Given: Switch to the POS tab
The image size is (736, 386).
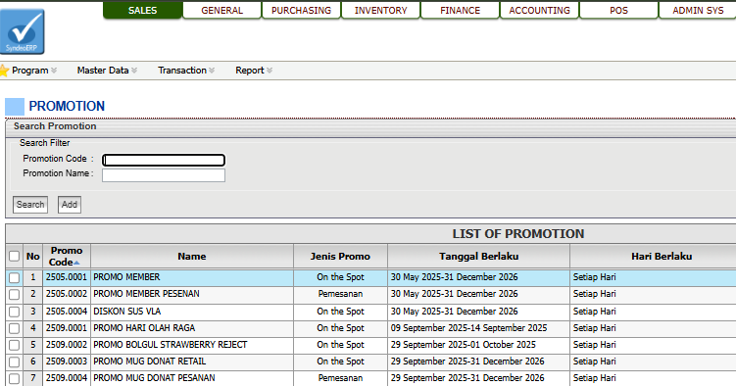Looking at the screenshot, I should point(619,10).
